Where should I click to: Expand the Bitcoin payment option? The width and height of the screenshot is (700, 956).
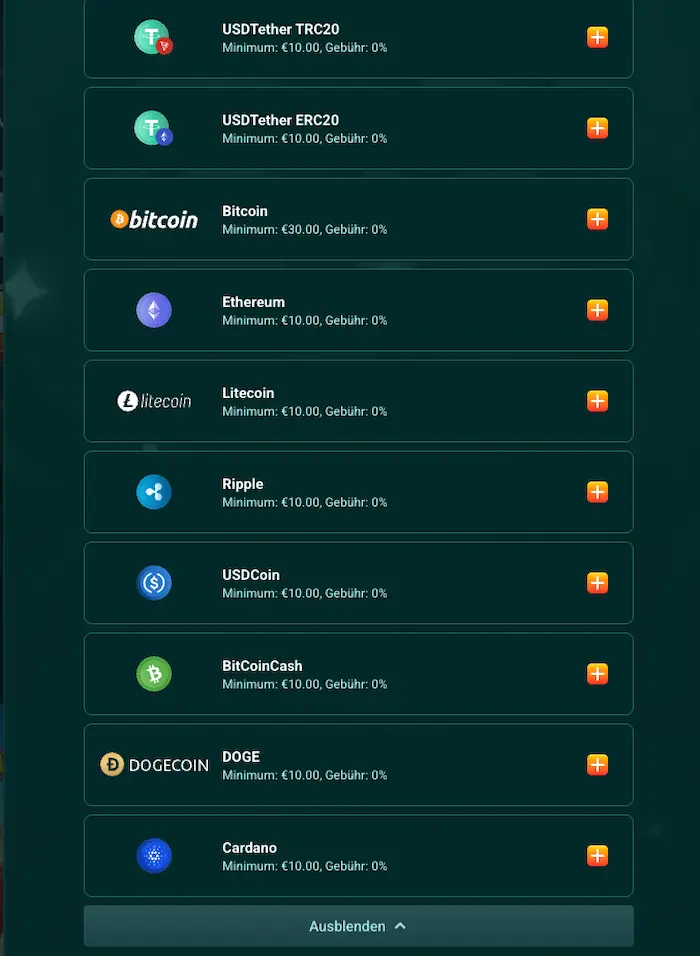coord(597,219)
